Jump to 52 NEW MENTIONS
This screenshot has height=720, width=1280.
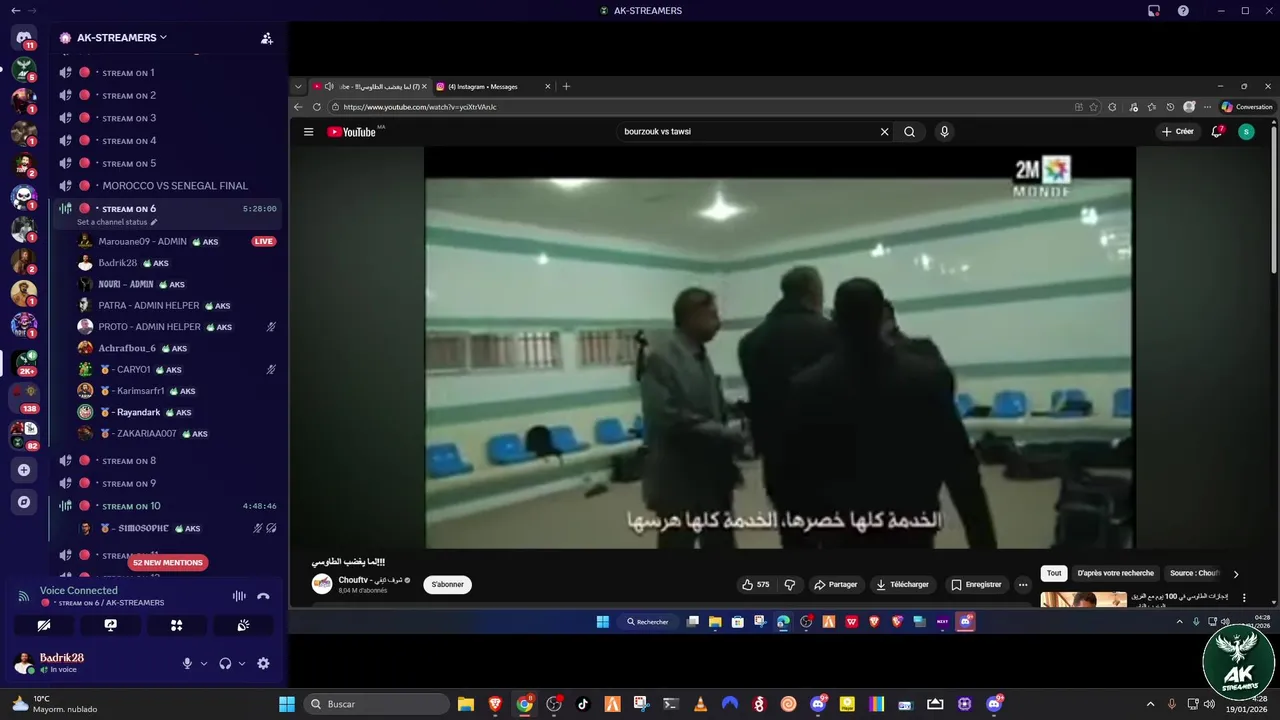click(x=168, y=562)
